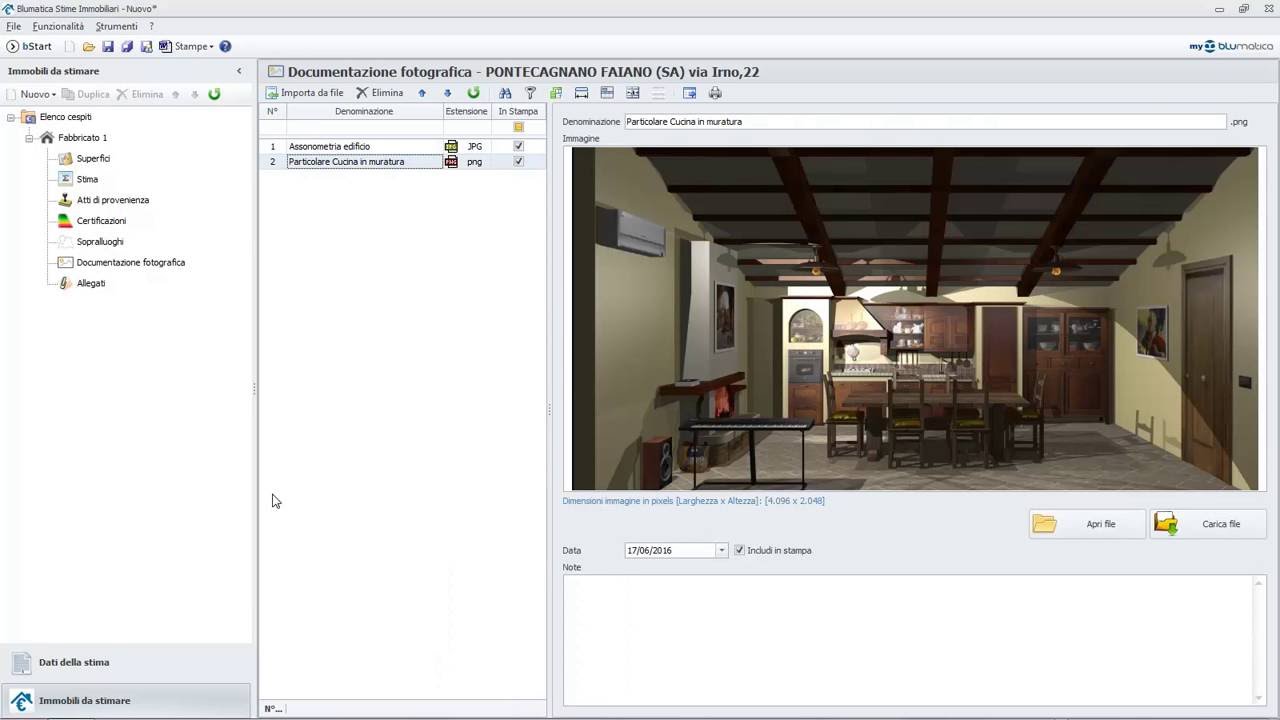1280x720 pixels.
Task: Click the Apri file button
Action: coord(1087,524)
